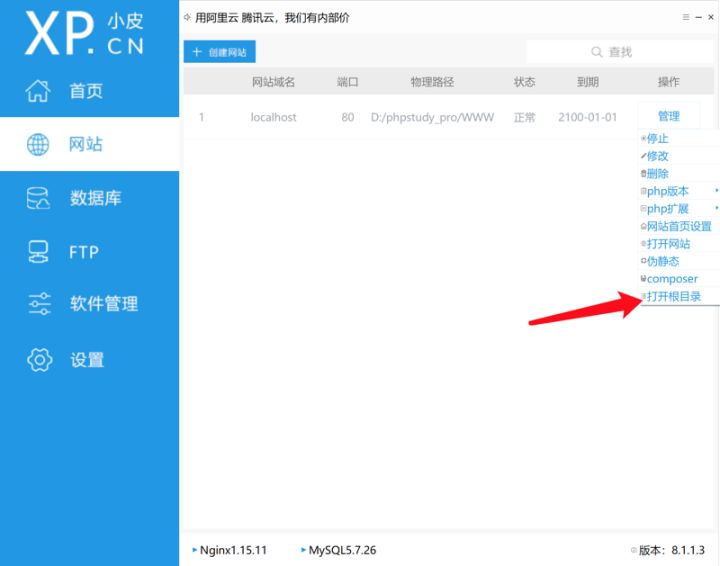The width and height of the screenshot is (720, 566).
Task: Click the Nginx1.15.11 status indicator
Action: [232, 550]
